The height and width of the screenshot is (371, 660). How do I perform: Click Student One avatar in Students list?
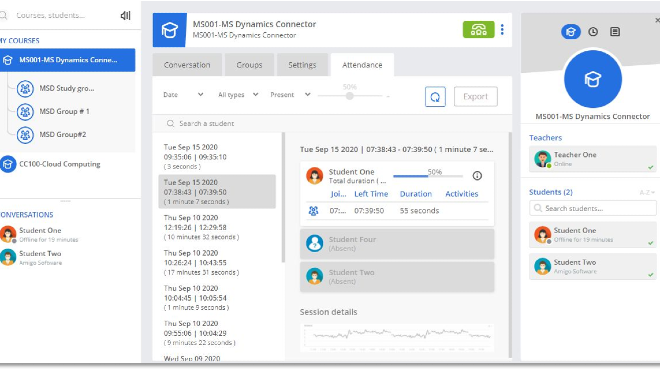(x=543, y=235)
